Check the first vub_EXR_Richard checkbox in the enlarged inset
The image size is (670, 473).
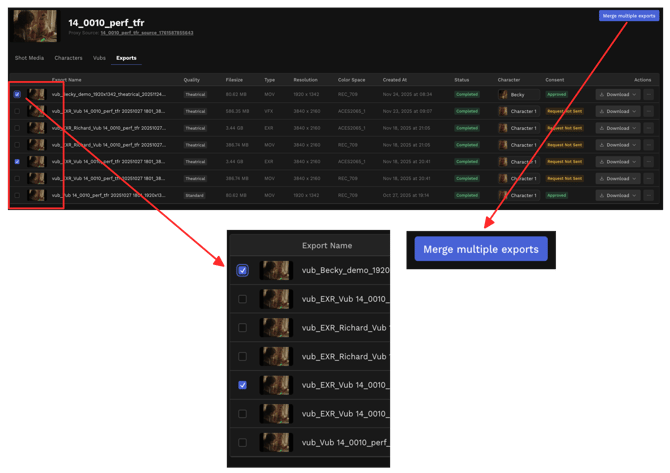pyautogui.click(x=243, y=327)
